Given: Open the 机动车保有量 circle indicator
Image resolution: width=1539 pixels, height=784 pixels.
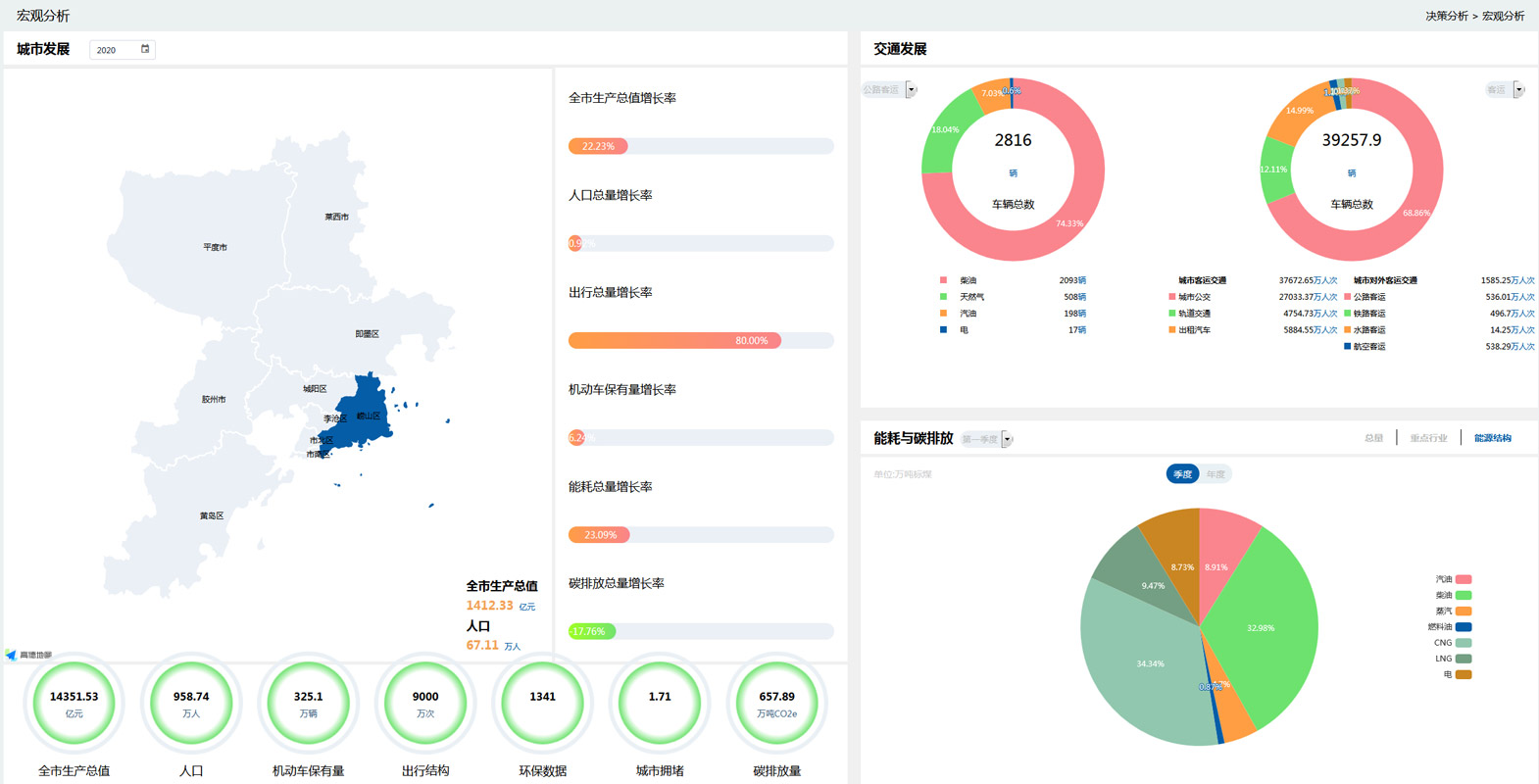Looking at the screenshot, I should click(308, 704).
